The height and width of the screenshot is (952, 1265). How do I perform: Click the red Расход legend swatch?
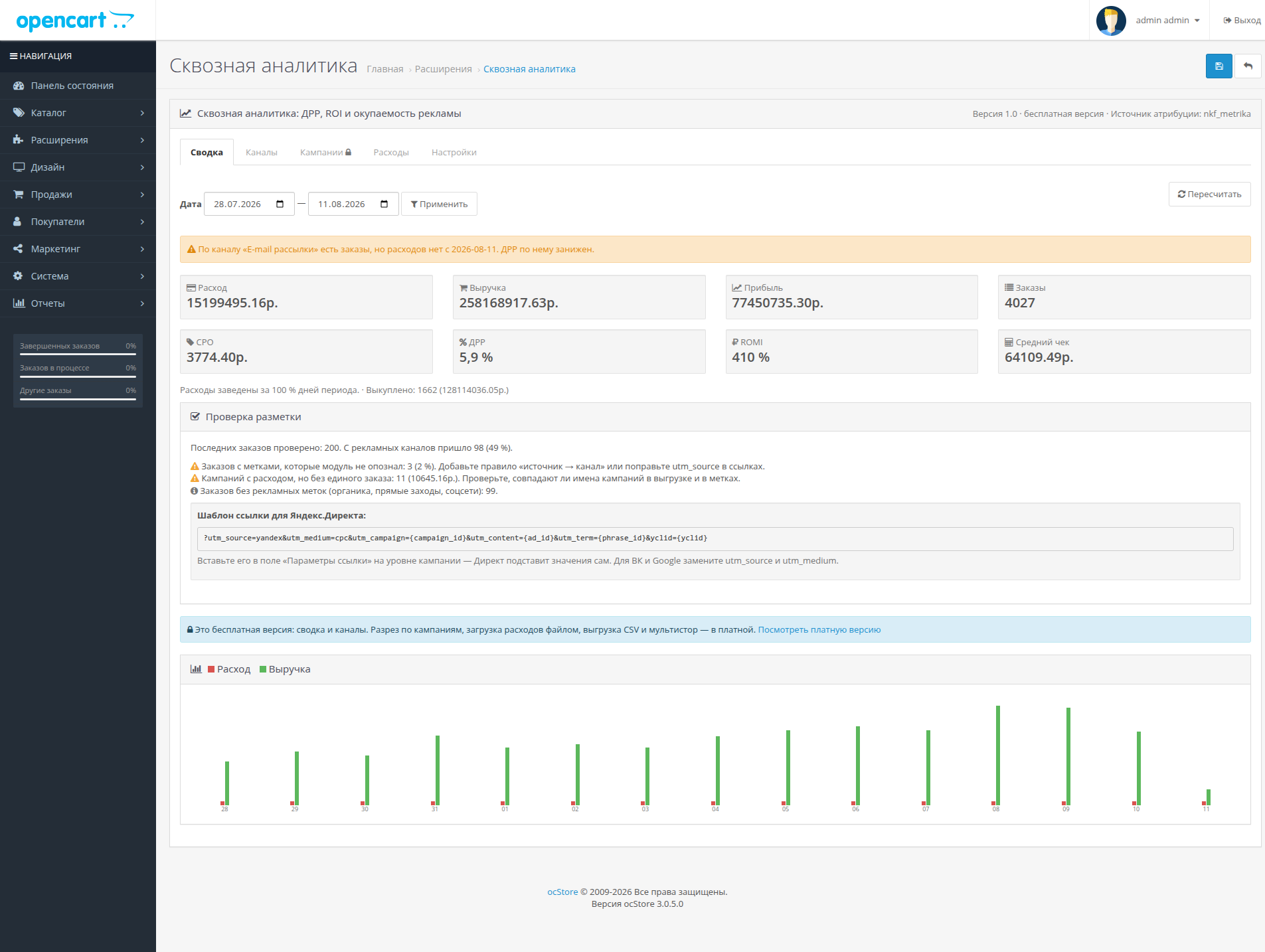point(211,669)
